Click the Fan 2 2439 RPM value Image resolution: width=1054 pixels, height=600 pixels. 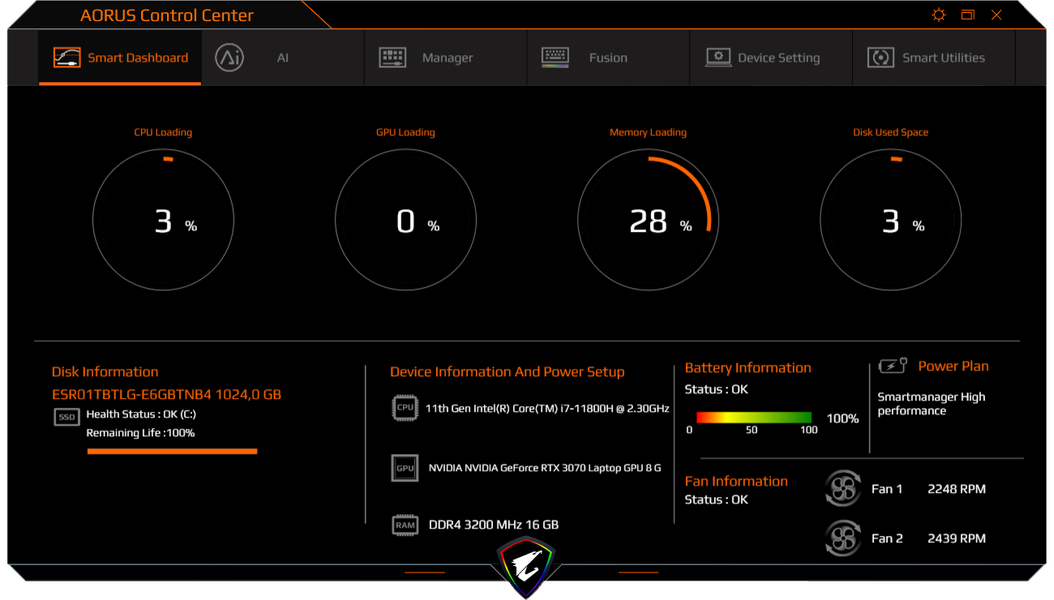957,538
